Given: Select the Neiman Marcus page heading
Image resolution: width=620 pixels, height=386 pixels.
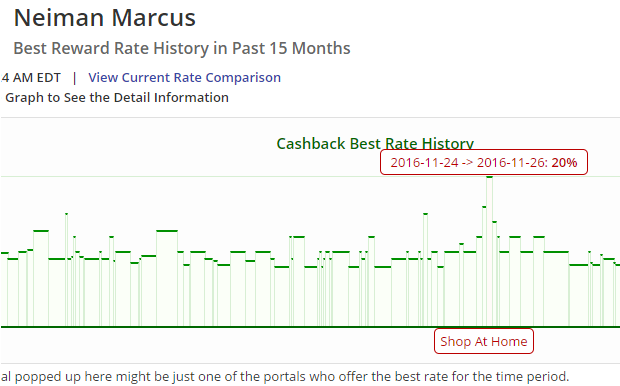Looking at the screenshot, I should [x=105, y=18].
